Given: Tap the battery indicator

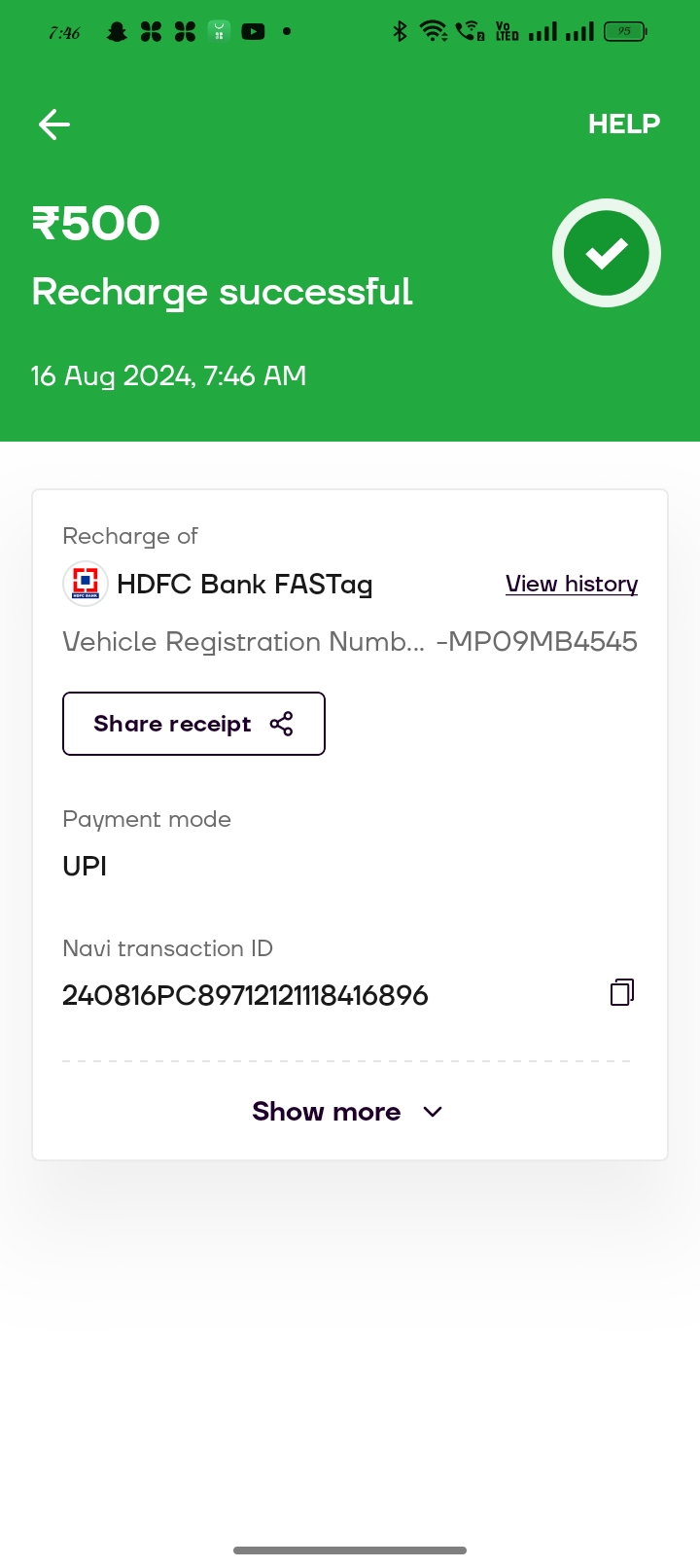Looking at the screenshot, I should 624,32.
